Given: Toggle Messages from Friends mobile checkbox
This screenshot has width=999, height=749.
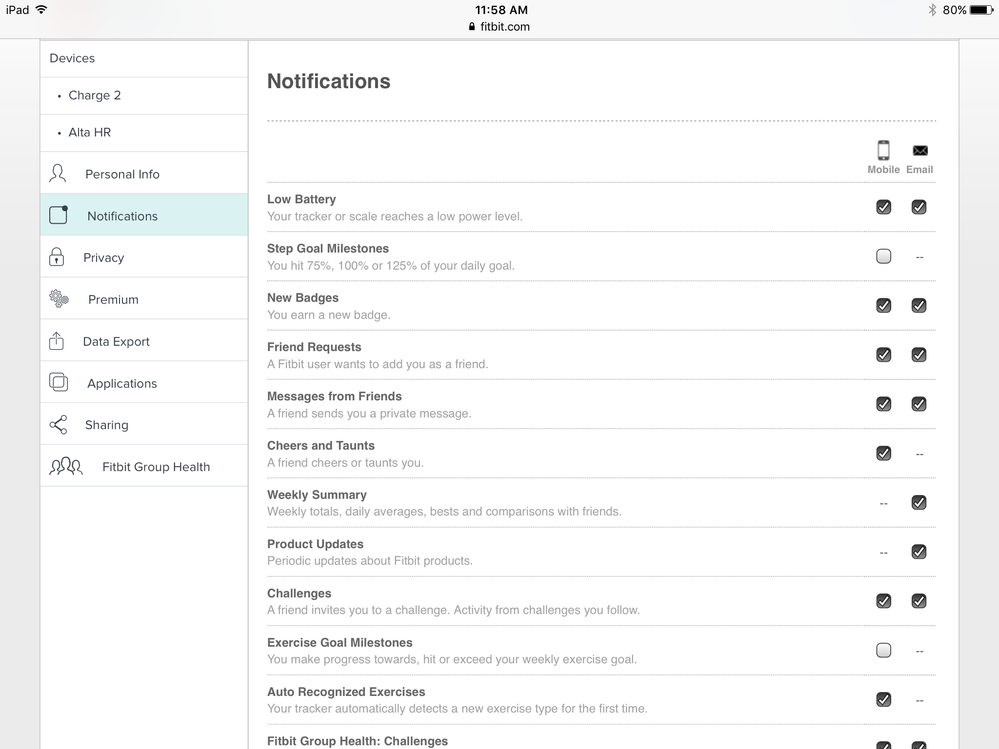Looking at the screenshot, I should [x=883, y=404].
